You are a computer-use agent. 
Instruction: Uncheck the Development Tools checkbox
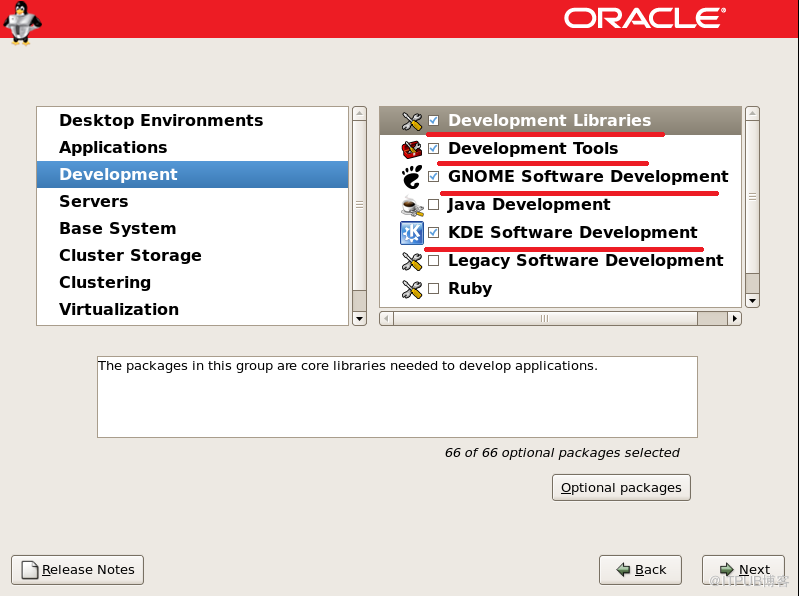pos(434,149)
